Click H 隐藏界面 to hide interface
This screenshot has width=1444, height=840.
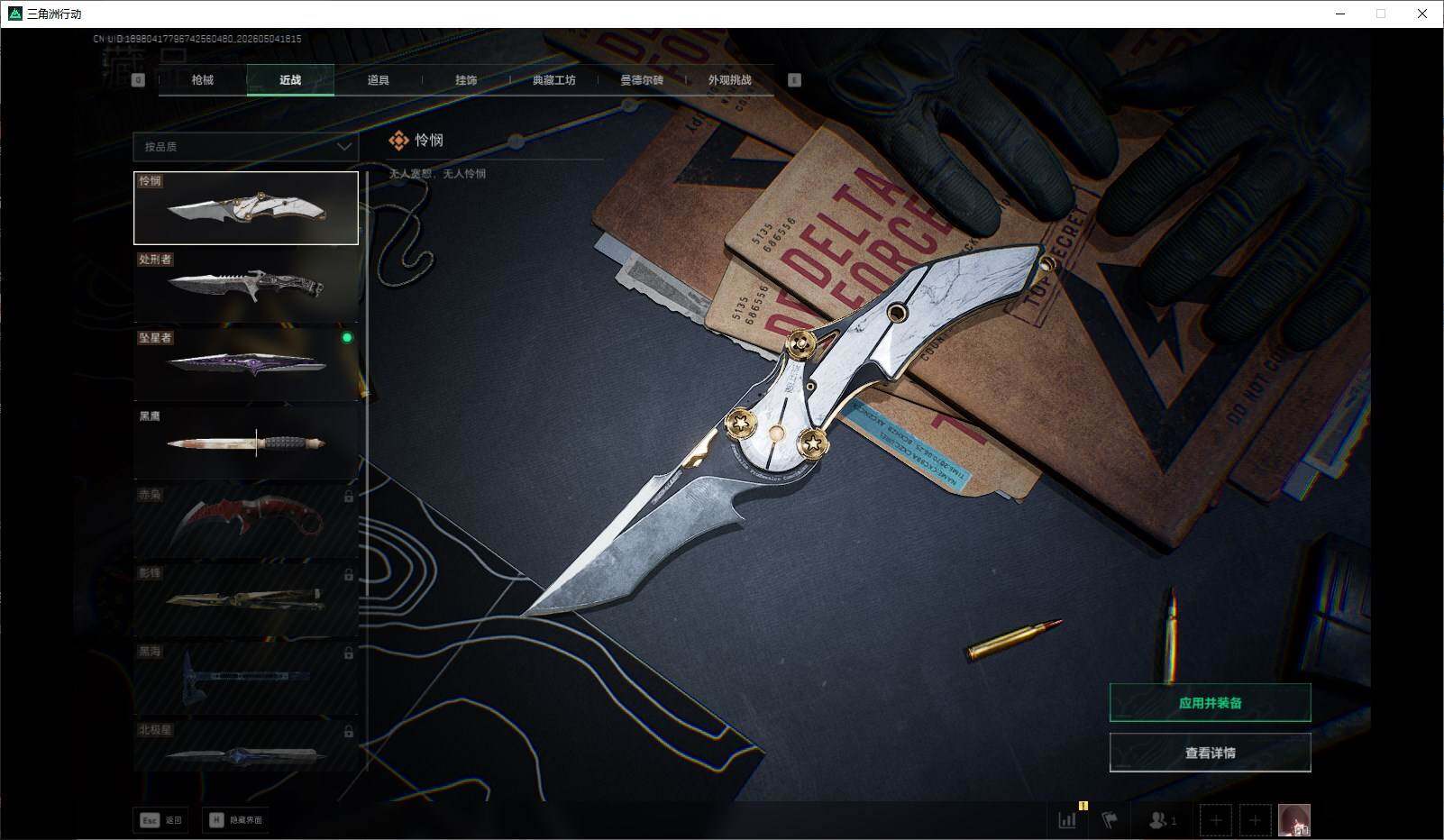(235, 820)
